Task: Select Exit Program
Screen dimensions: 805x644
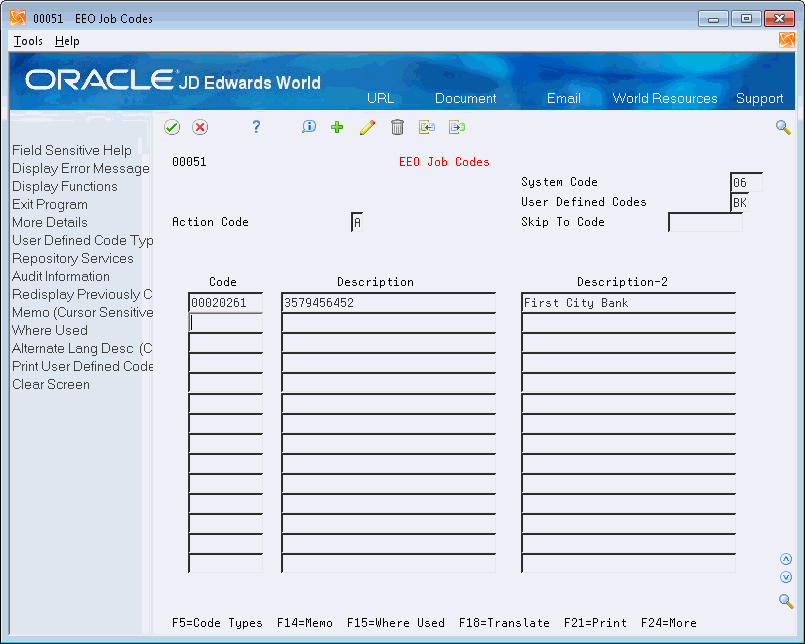Action: coord(50,204)
